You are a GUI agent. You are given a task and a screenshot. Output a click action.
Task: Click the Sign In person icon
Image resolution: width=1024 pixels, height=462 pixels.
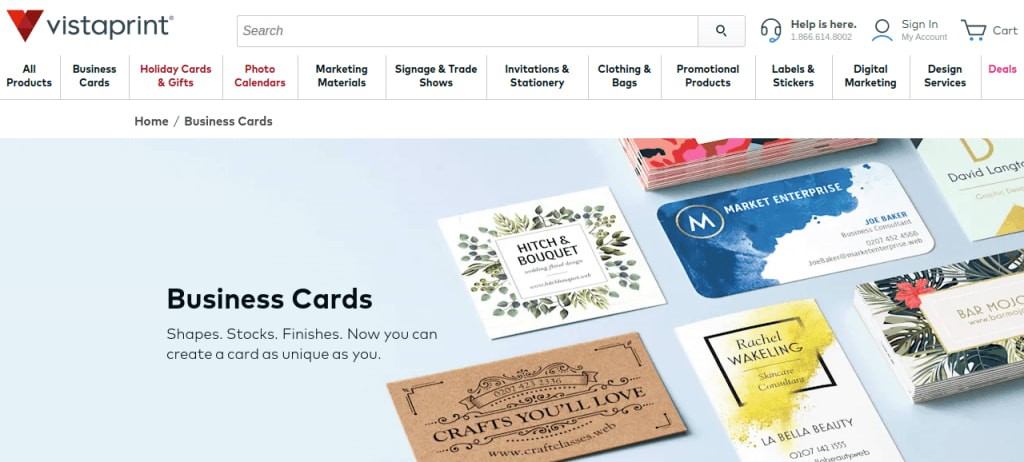[882, 30]
